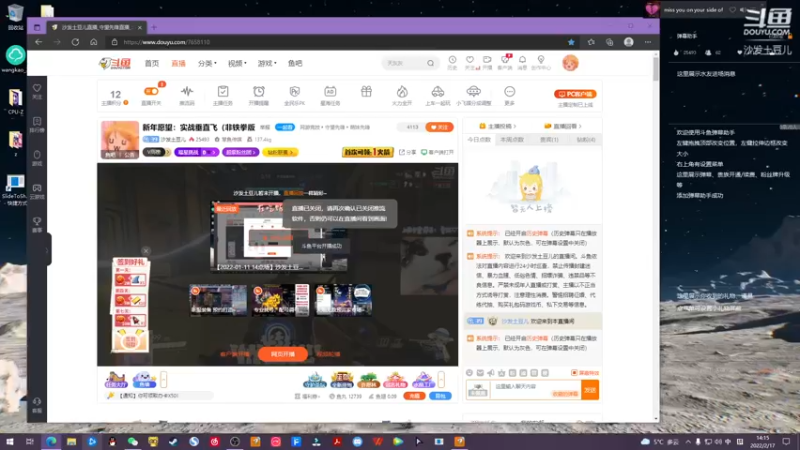Click the orange 关注 follow button
Image resolution: width=800 pixels, height=450 pixels.
tap(439, 127)
